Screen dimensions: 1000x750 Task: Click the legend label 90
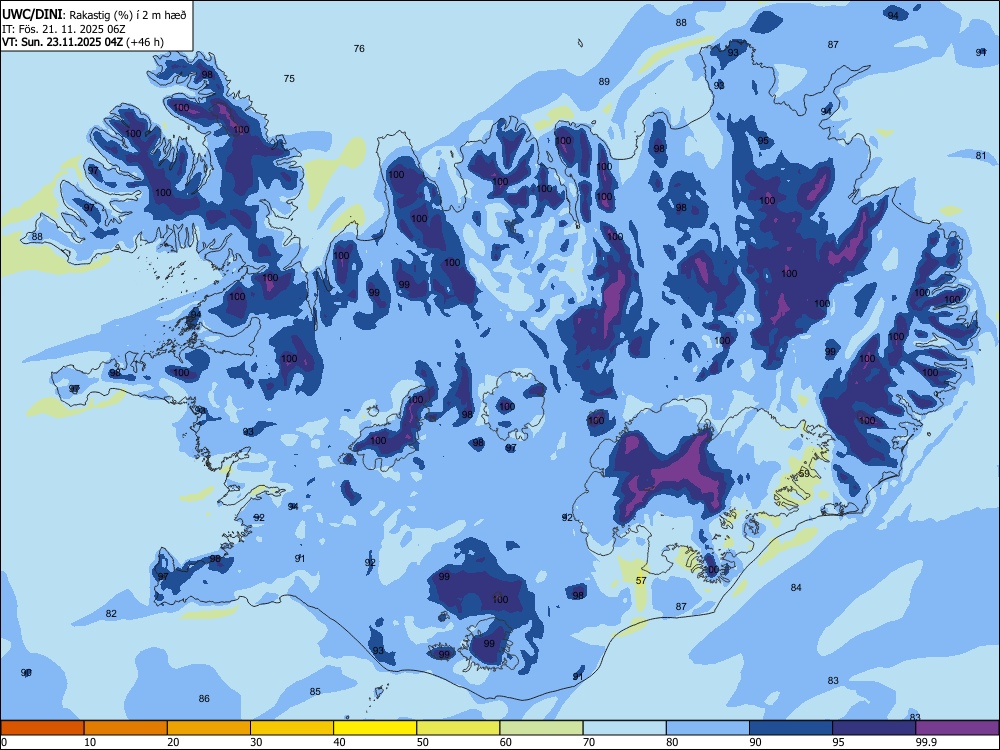pos(756,742)
